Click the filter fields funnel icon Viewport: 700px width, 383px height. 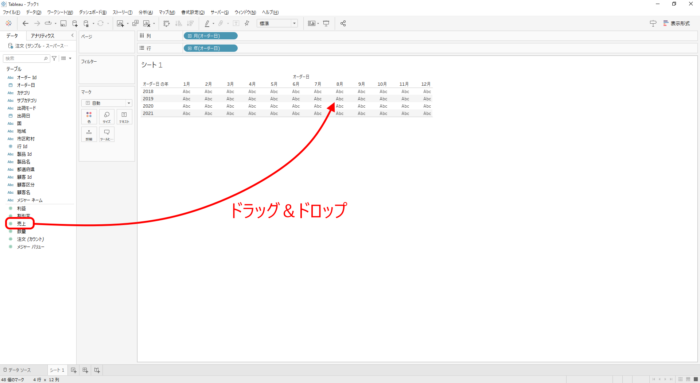54,58
